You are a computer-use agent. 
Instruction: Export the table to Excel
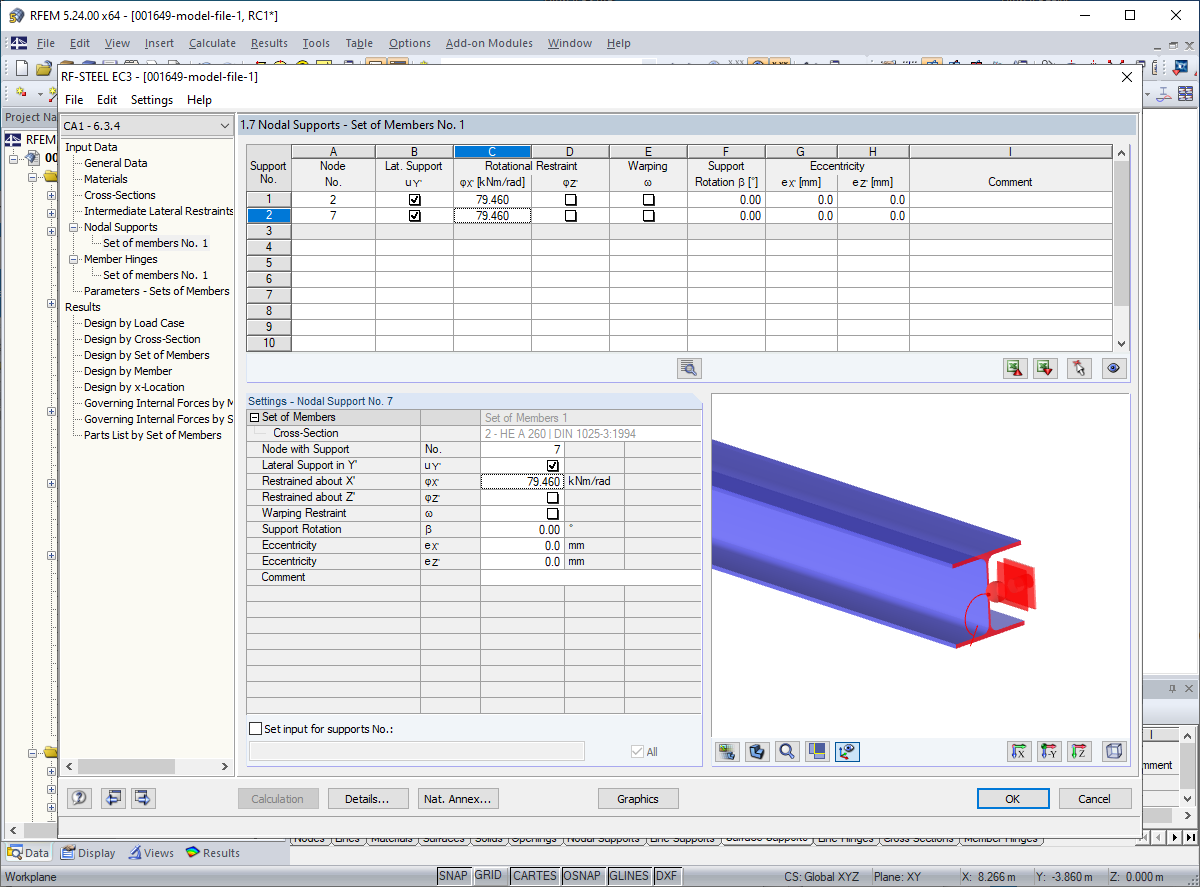click(1014, 368)
